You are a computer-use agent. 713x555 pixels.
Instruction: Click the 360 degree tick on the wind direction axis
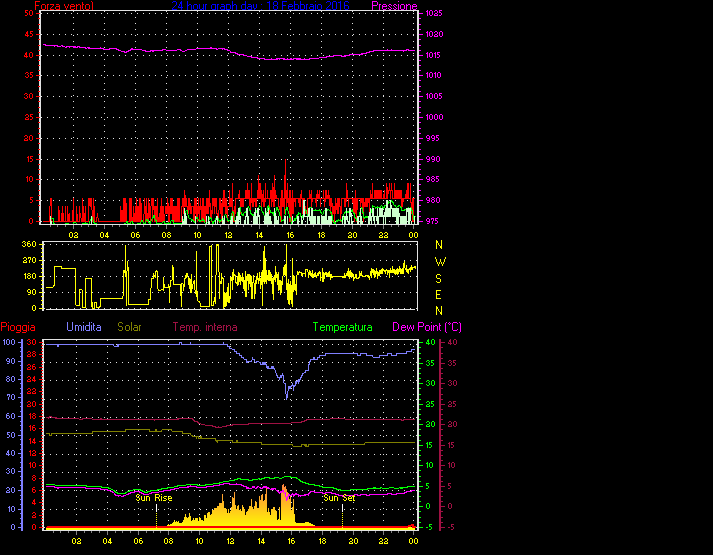(28, 244)
